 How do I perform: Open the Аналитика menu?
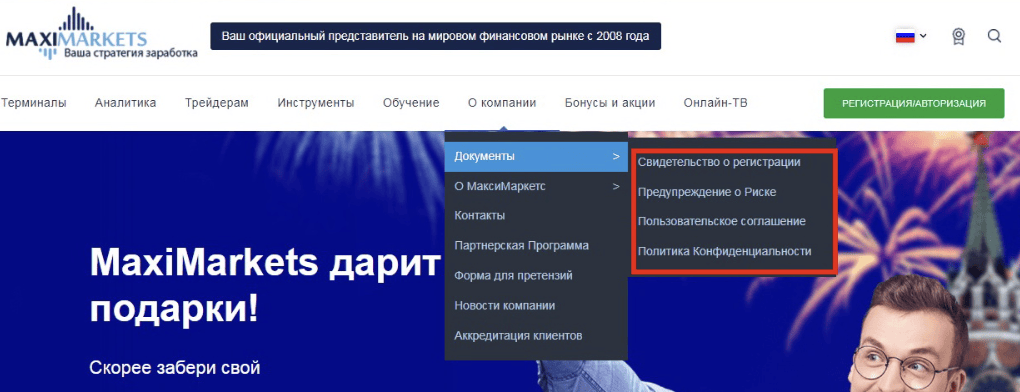(x=125, y=103)
